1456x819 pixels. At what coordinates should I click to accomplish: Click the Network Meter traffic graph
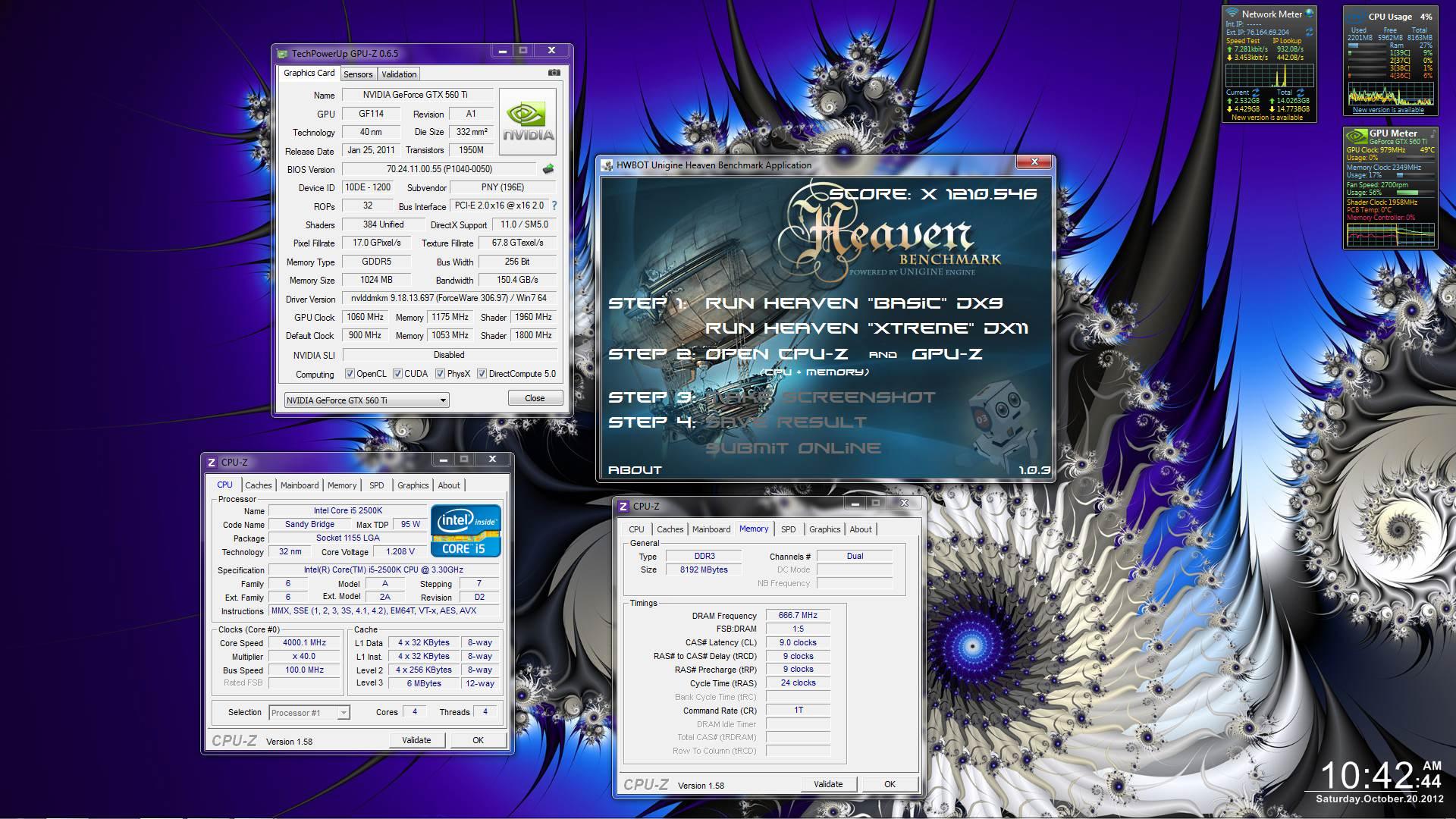click(x=1269, y=75)
